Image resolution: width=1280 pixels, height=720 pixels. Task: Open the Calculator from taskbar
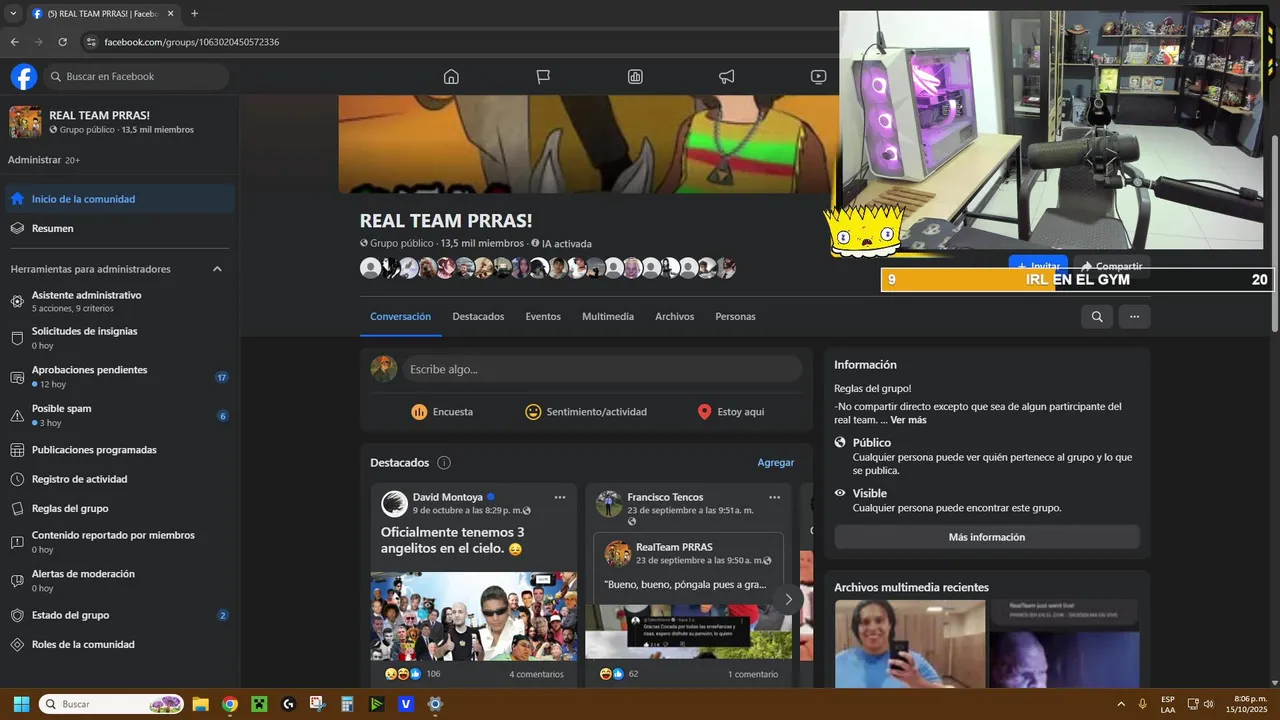click(x=347, y=704)
